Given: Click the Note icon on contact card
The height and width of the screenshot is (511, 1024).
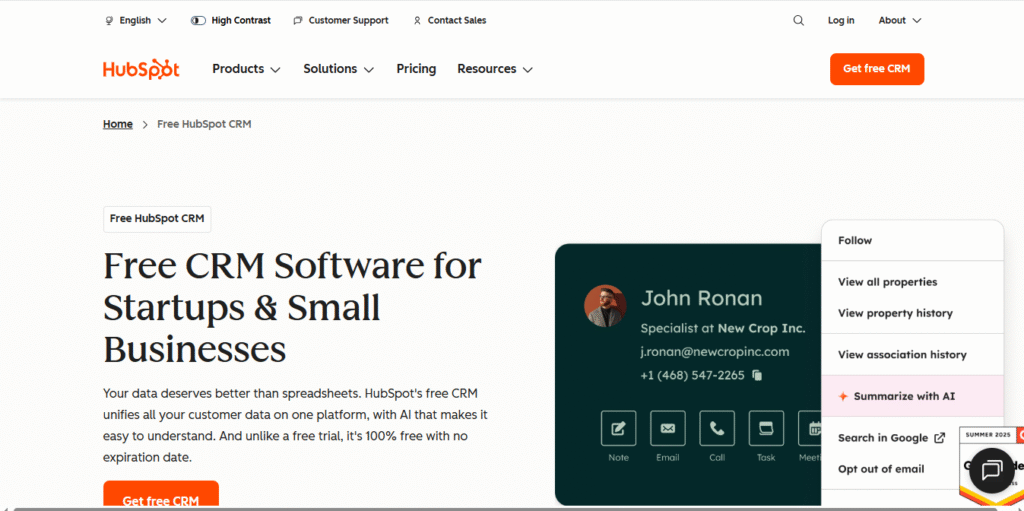Looking at the screenshot, I should click(618, 428).
